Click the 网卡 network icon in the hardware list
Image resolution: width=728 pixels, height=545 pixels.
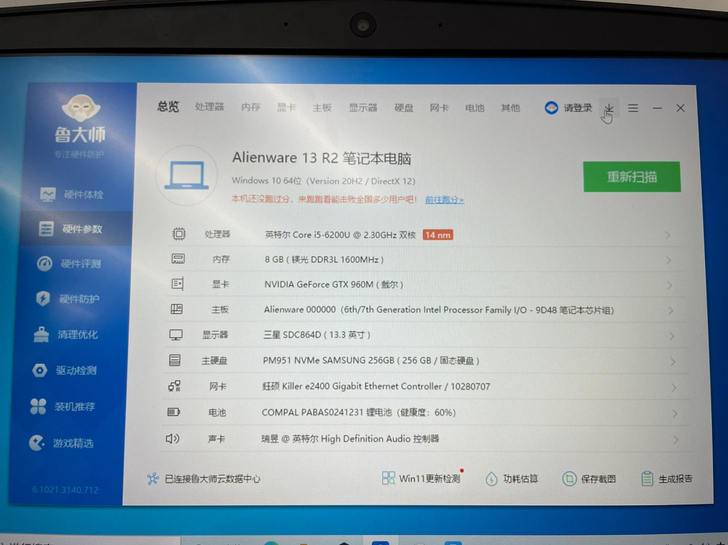point(175,386)
